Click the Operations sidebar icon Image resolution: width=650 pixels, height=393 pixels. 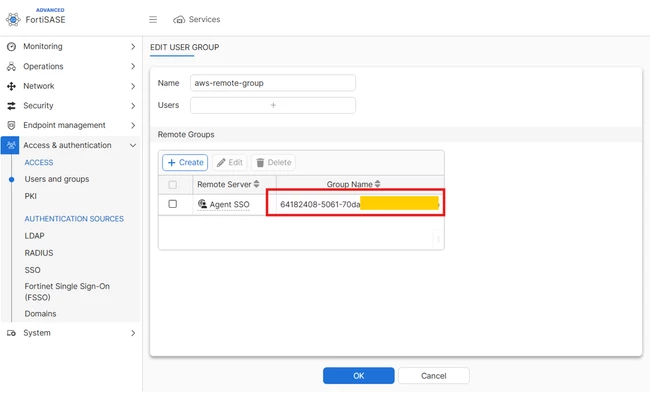(12, 66)
